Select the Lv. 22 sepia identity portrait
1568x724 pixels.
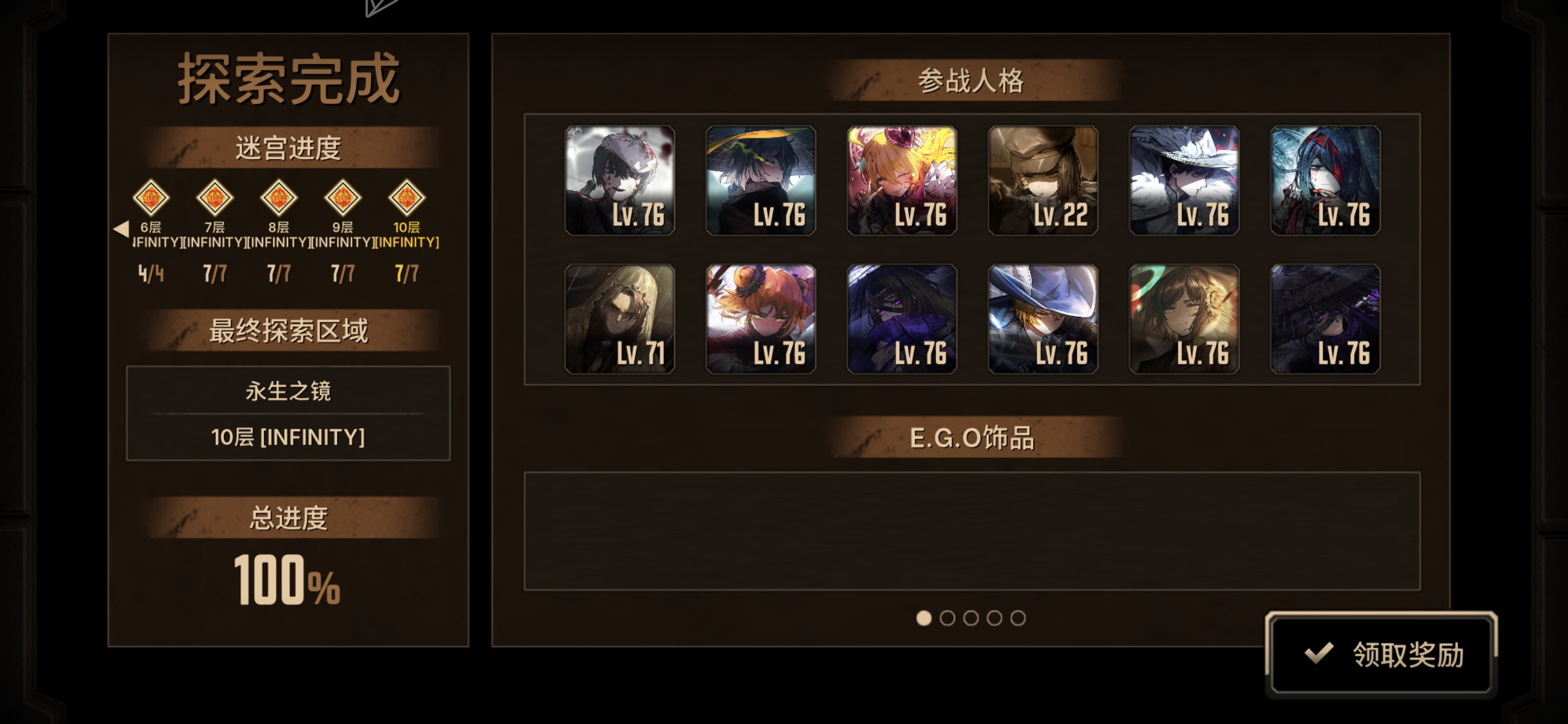click(1043, 180)
